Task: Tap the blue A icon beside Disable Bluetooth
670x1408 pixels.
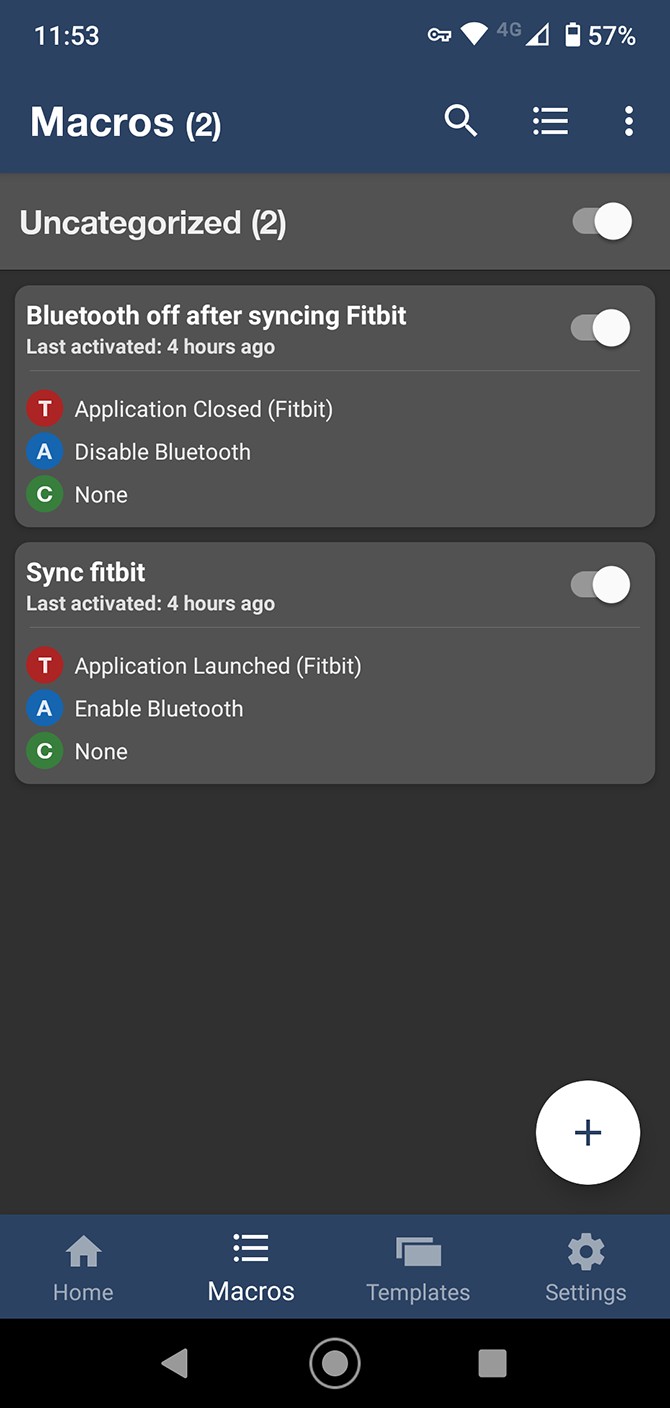Action: 44,452
